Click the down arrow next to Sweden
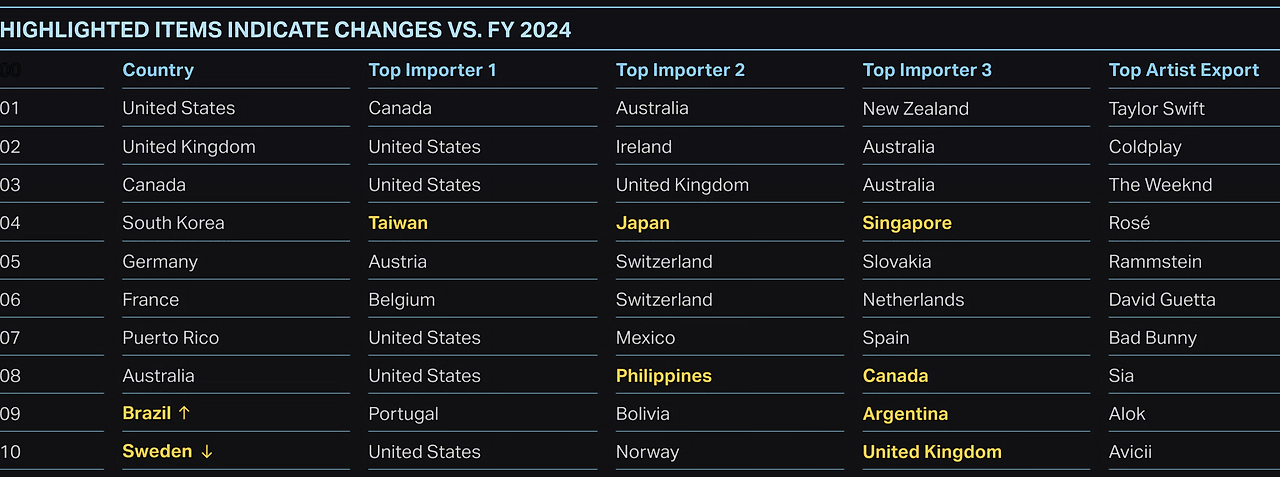 point(206,451)
